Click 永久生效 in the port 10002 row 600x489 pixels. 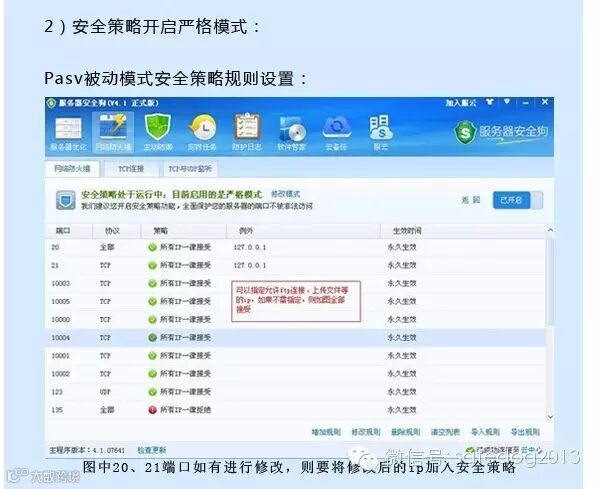402,374
